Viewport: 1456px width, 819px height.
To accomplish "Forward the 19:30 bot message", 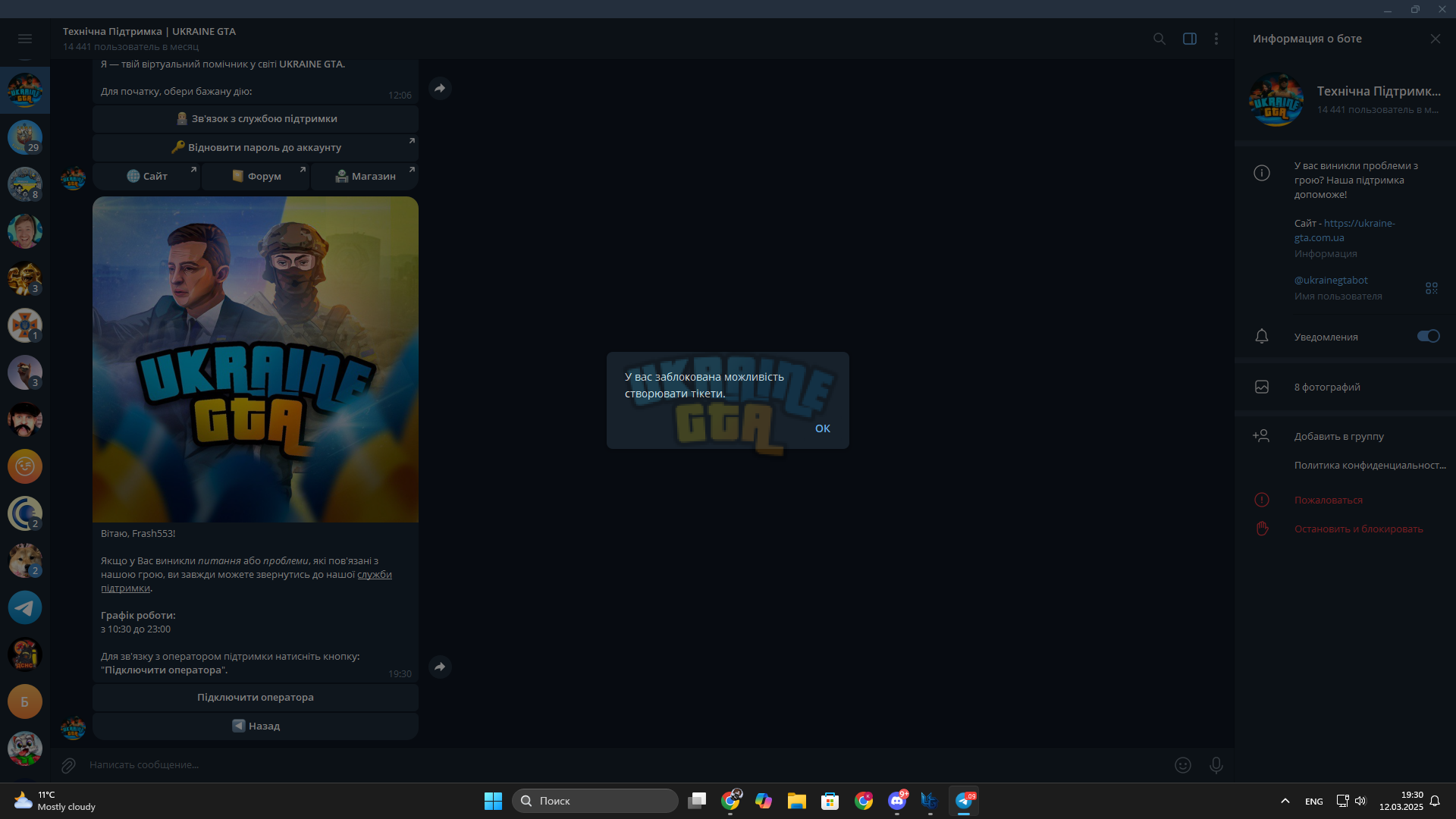I will click(x=440, y=667).
